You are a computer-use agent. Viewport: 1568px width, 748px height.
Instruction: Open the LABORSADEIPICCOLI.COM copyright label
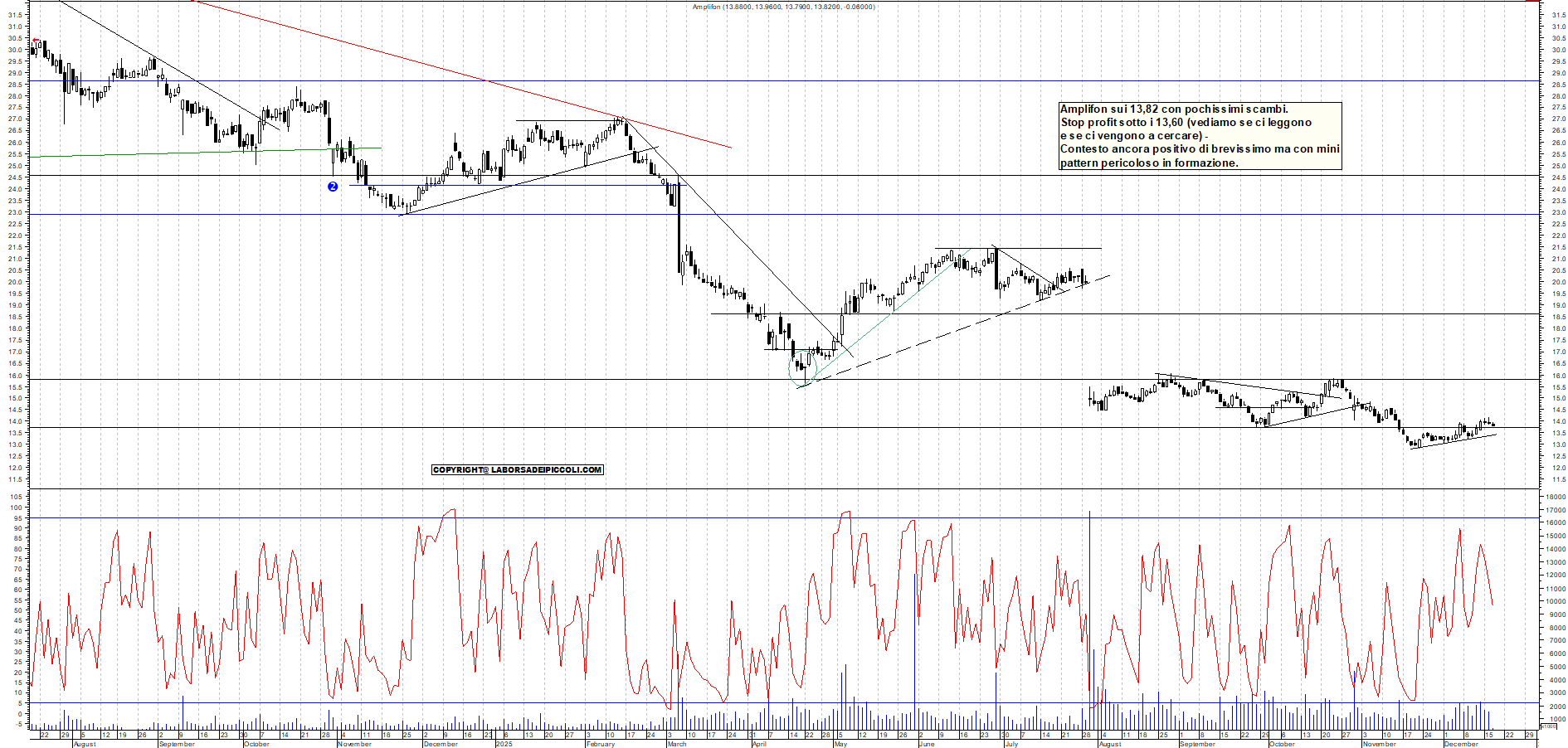[518, 470]
